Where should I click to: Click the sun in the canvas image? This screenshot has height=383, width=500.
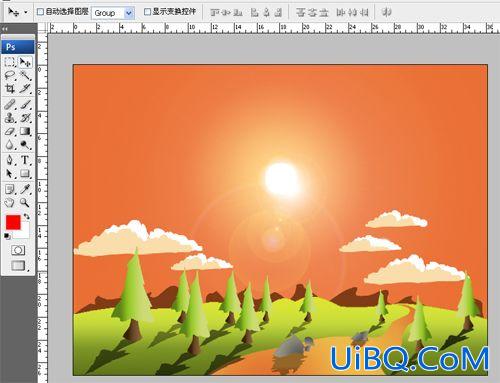tap(282, 180)
